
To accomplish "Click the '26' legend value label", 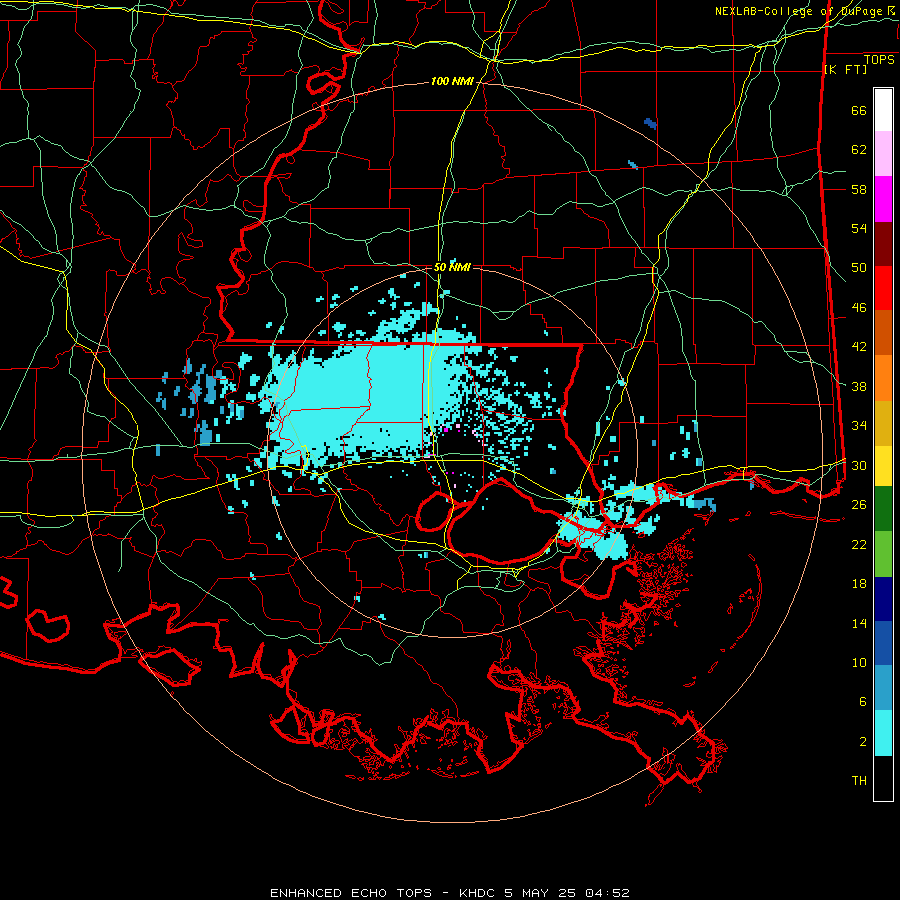I will coord(859,505).
